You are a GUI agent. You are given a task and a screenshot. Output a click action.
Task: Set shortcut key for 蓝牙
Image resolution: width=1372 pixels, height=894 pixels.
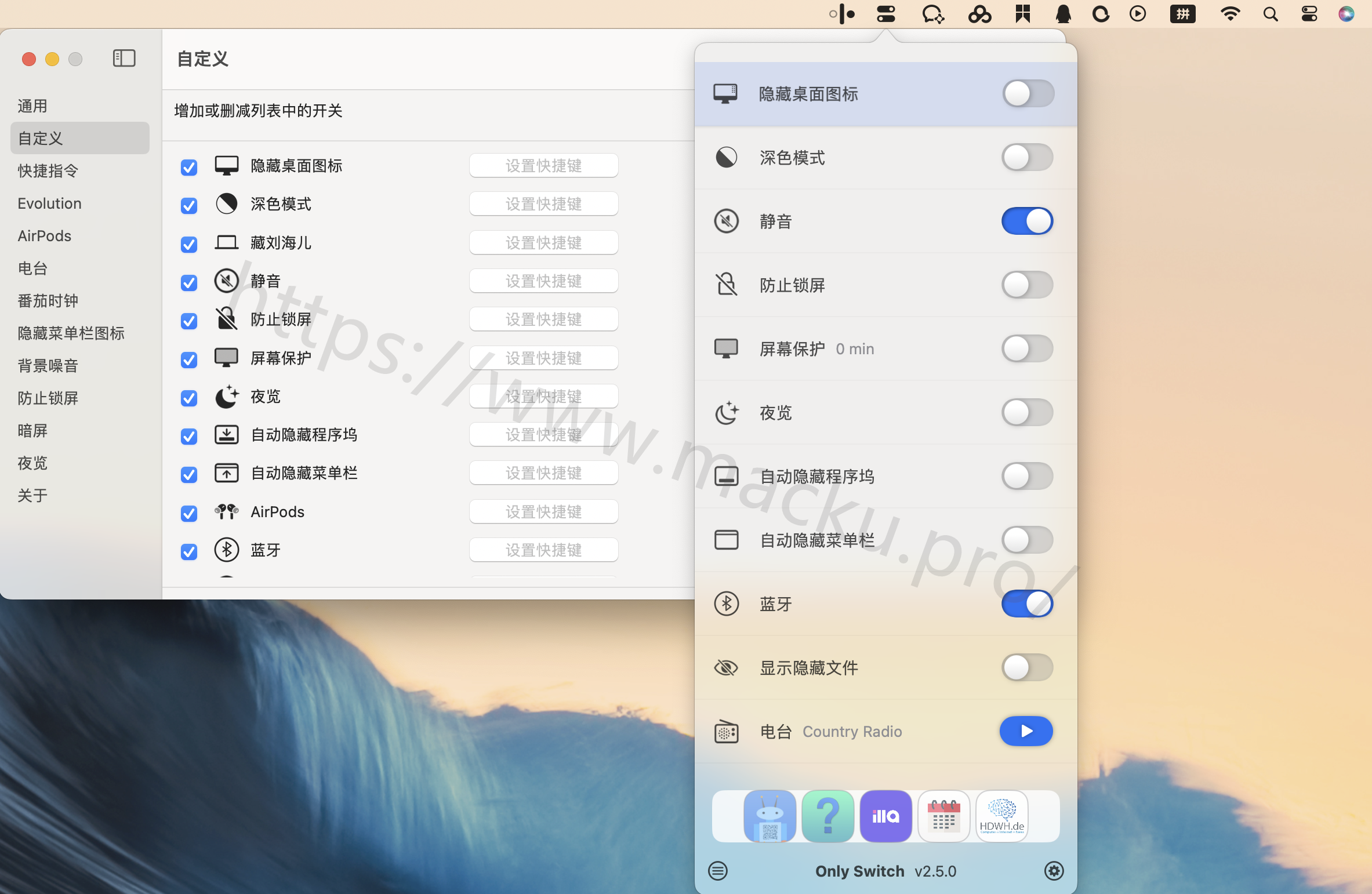coord(543,550)
